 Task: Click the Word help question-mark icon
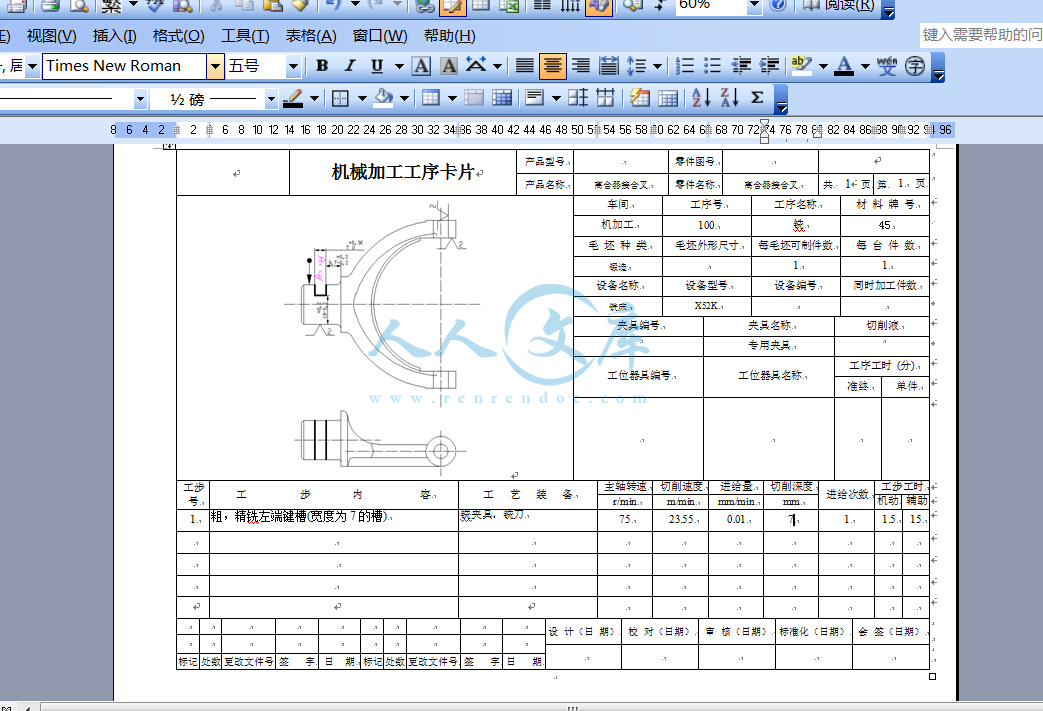tap(778, 5)
